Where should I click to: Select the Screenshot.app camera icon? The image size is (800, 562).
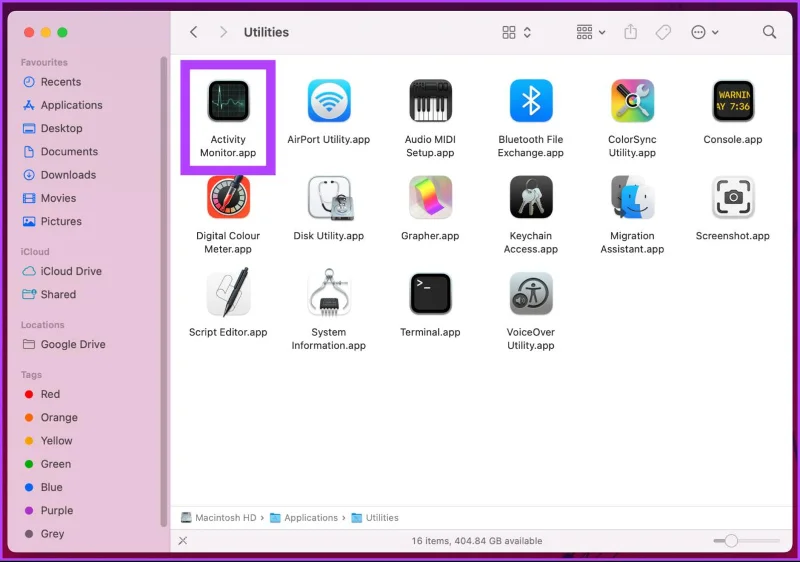(733, 197)
